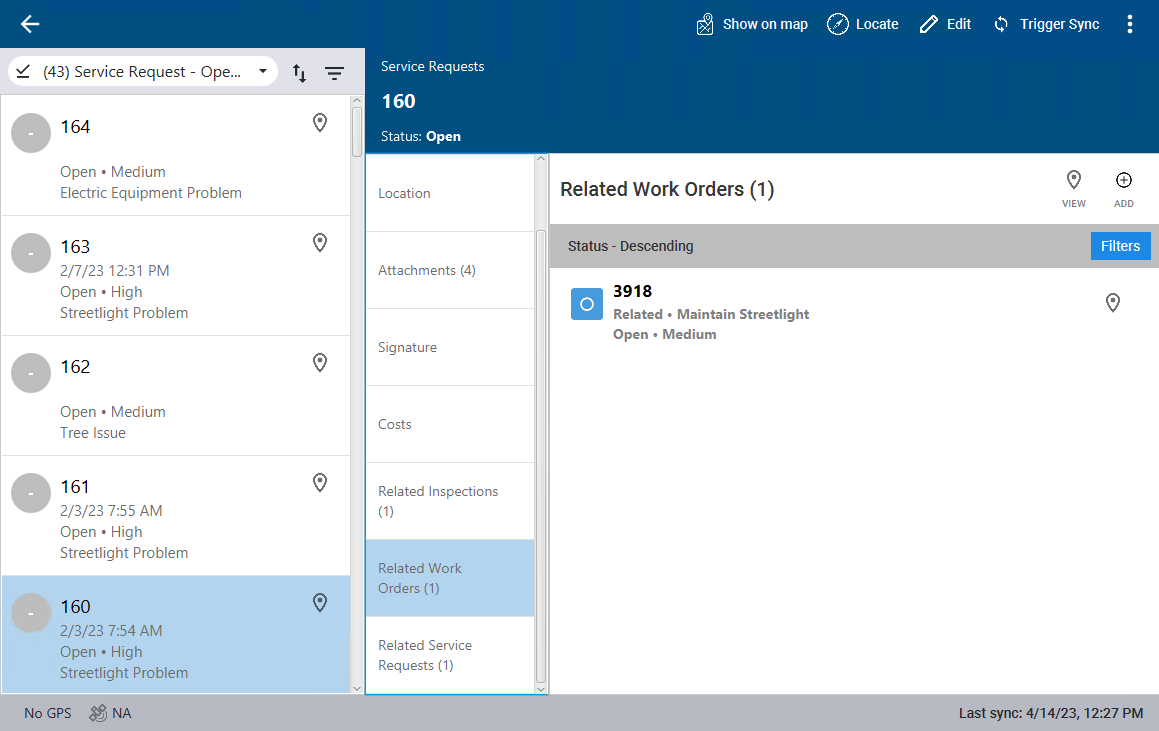Click the View map pin button

click(1074, 187)
